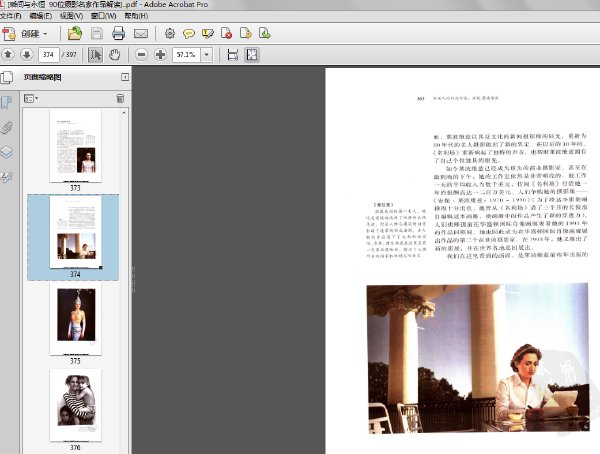Viewport: 600px width, 454px height.
Task: Click the zoom out minus button
Action: [x=142, y=55]
